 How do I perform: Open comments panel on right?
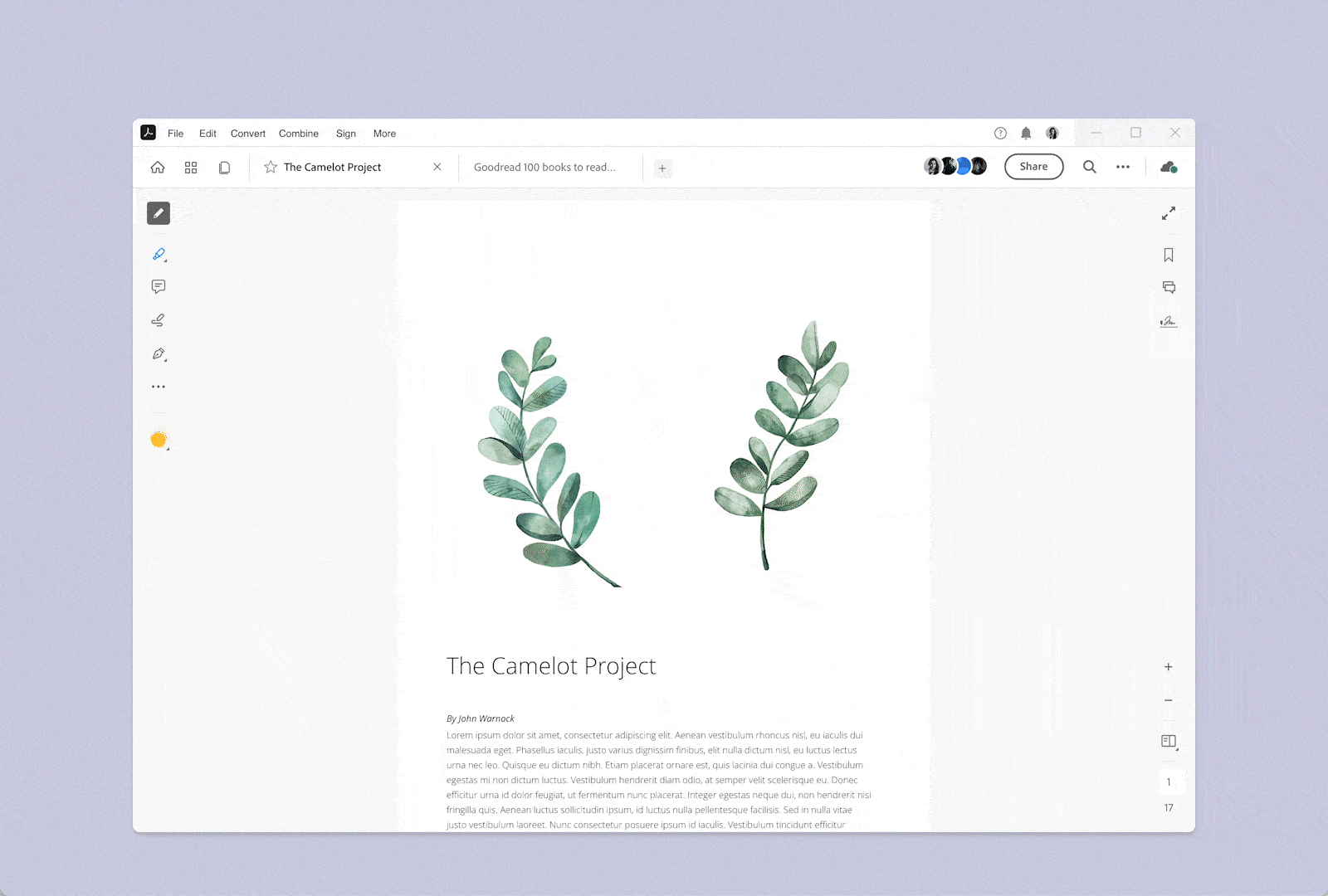click(1169, 287)
